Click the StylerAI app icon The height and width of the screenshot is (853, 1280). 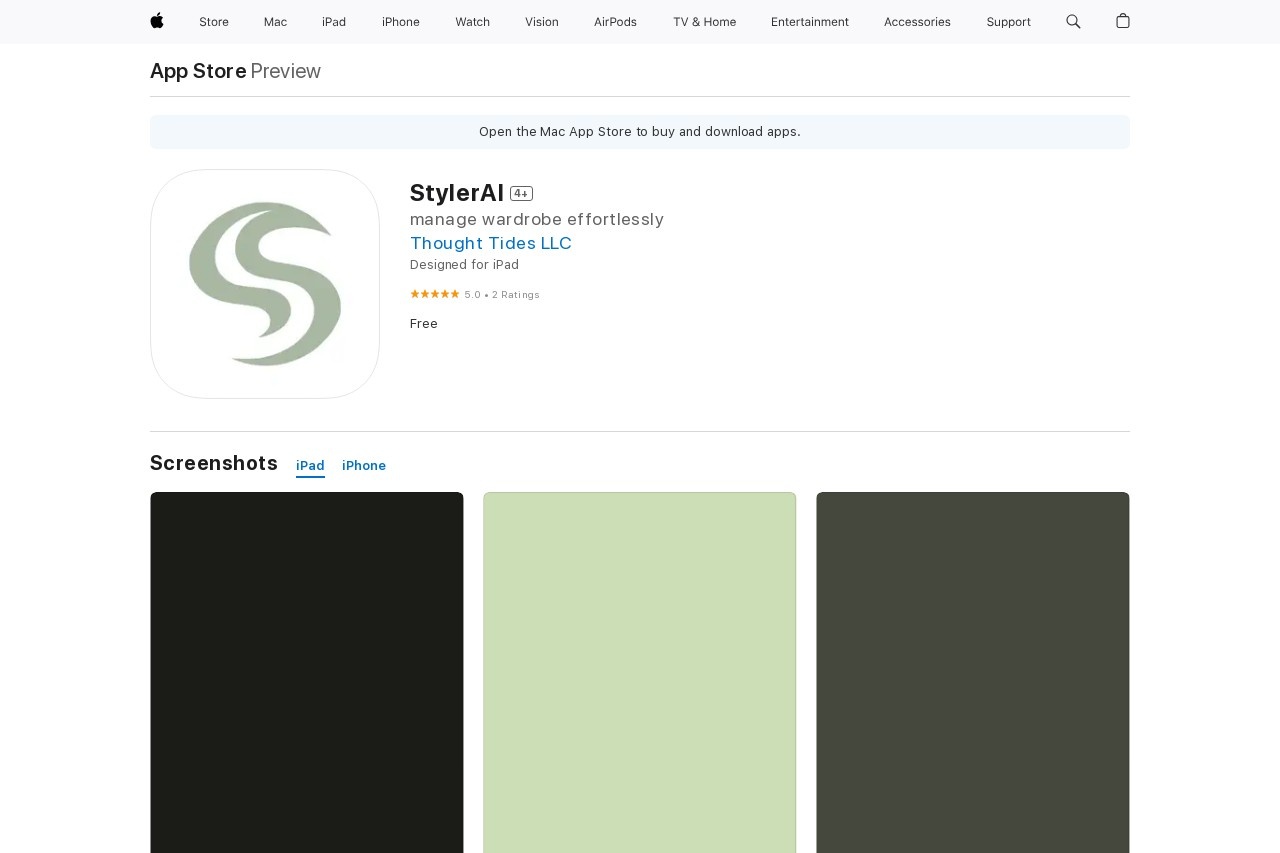pyautogui.click(x=265, y=284)
